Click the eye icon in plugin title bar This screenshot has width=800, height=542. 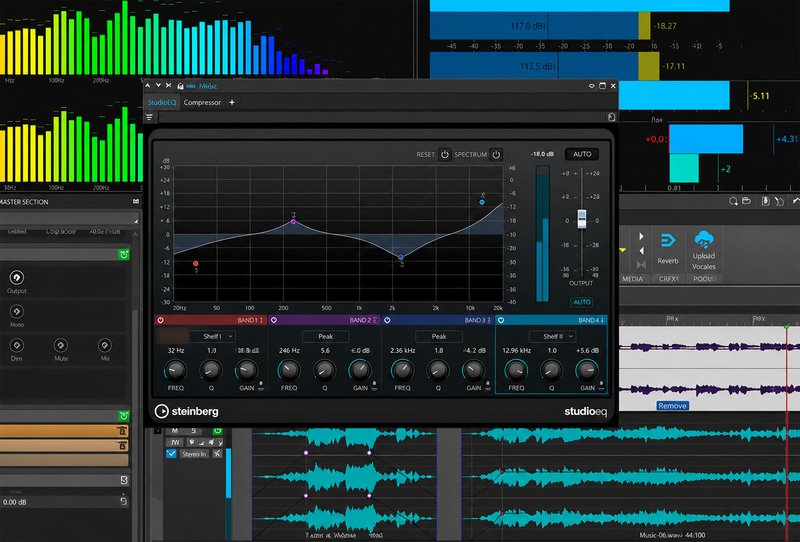pos(591,86)
